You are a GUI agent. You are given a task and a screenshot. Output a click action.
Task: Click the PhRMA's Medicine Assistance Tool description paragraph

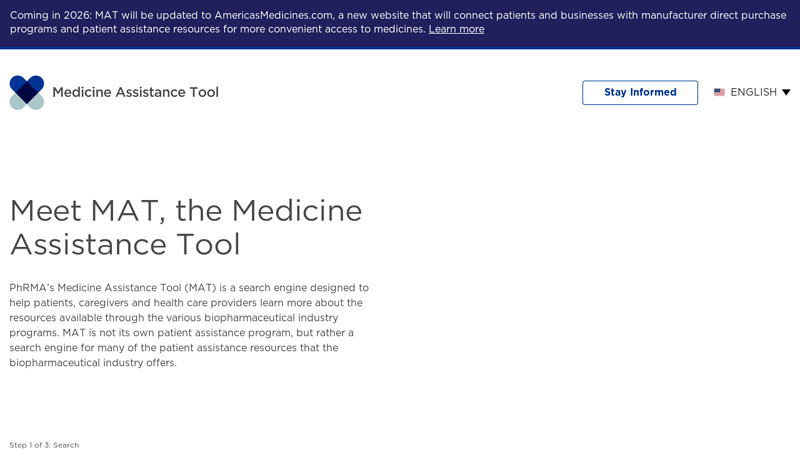(189, 325)
